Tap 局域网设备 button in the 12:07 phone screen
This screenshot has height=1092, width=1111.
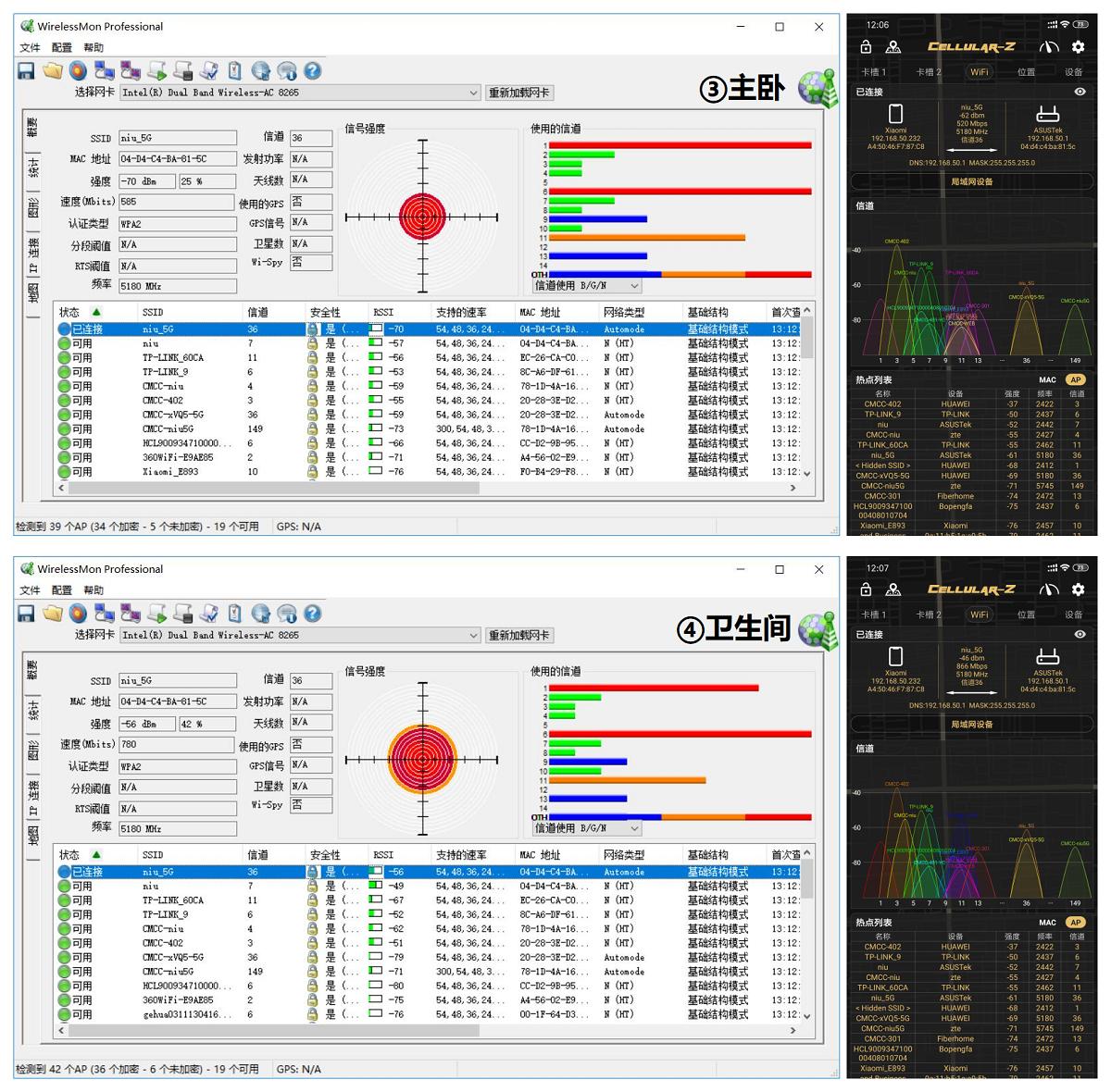pyautogui.click(x=971, y=724)
